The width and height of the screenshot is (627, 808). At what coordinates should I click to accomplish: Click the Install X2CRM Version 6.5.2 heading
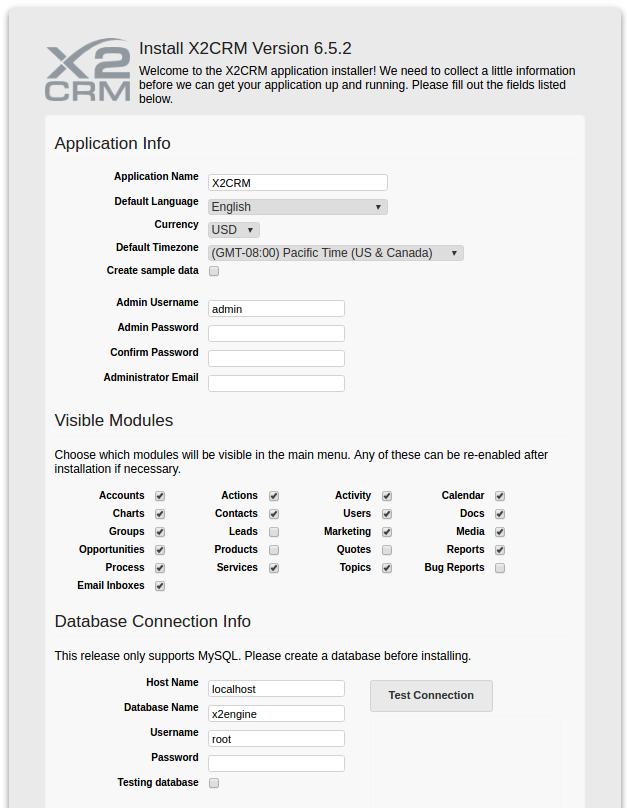pyautogui.click(x=245, y=48)
